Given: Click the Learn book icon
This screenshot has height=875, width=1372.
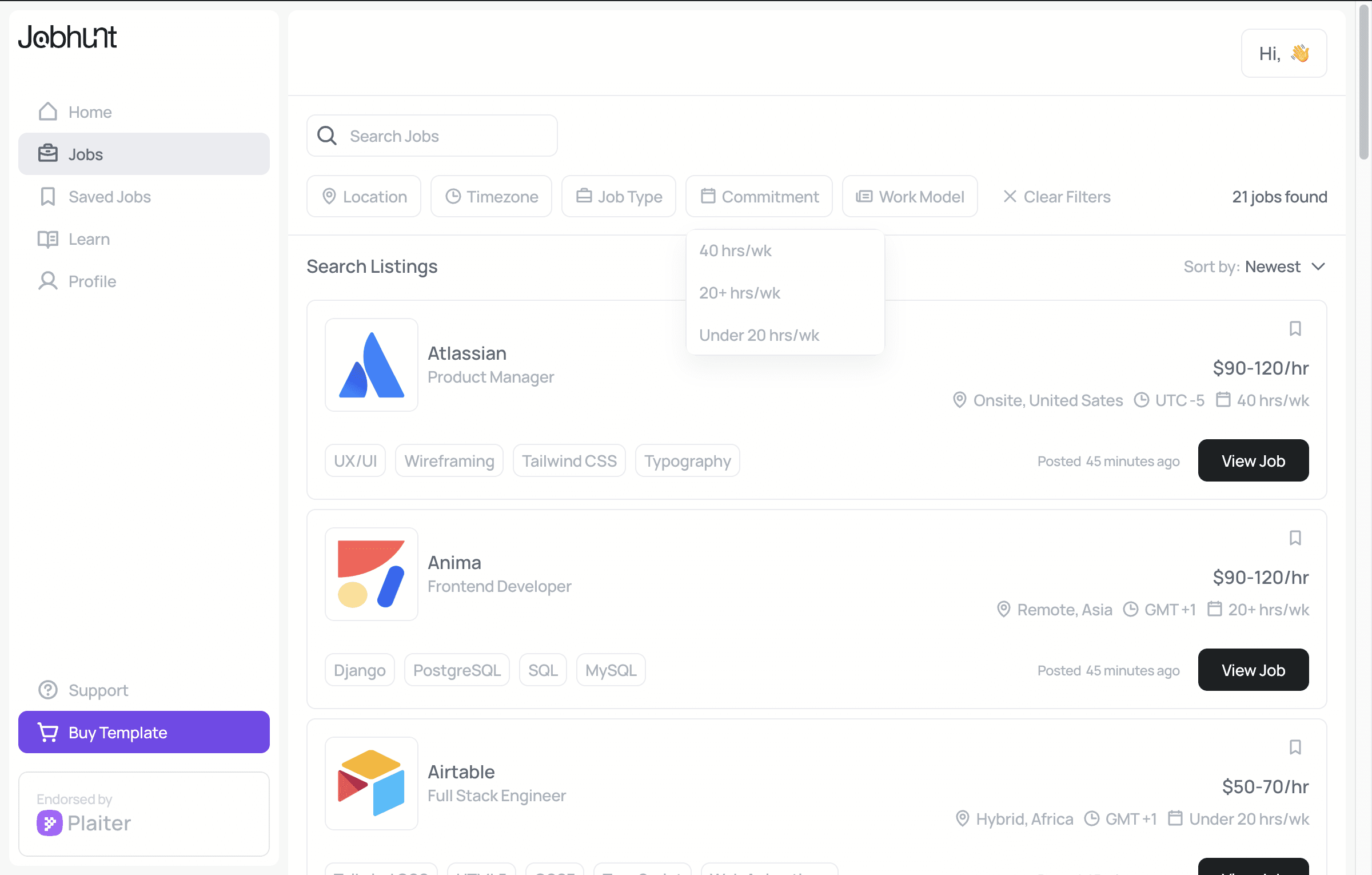Looking at the screenshot, I should tap(48, 238).
